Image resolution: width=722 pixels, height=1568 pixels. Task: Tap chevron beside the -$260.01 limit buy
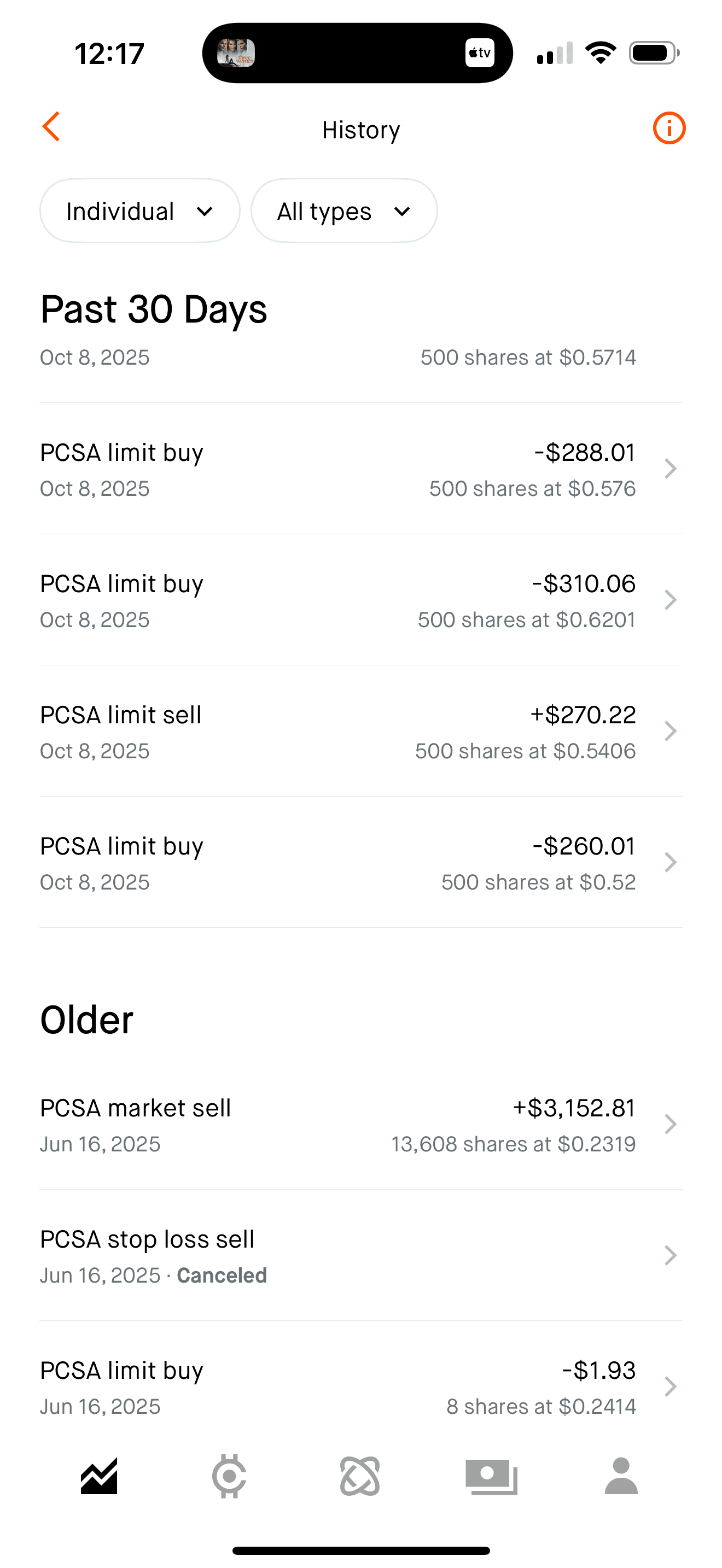(x=670, y=863)
